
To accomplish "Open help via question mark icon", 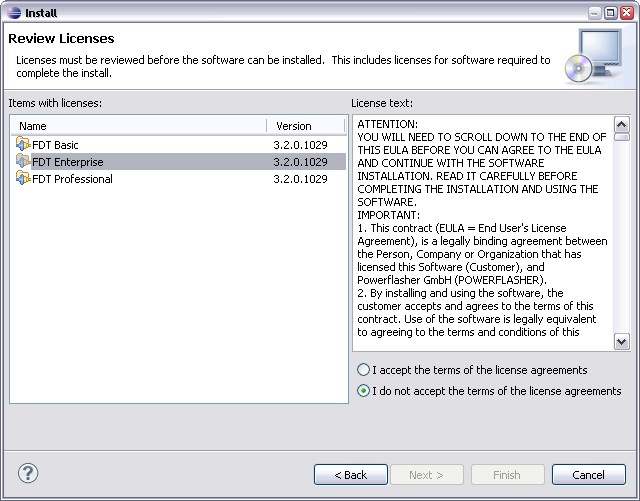I will click(28, 473).
